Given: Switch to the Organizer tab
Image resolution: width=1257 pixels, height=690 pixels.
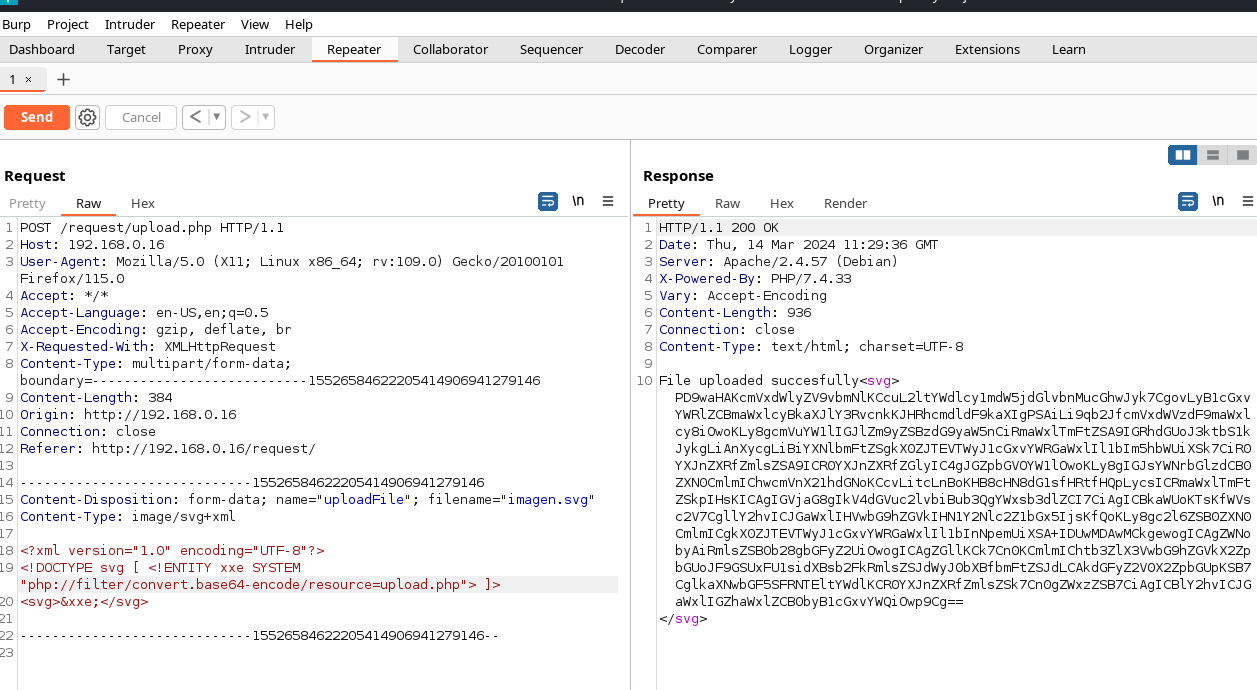Looking at the screenshot, I should click(893, 49).
